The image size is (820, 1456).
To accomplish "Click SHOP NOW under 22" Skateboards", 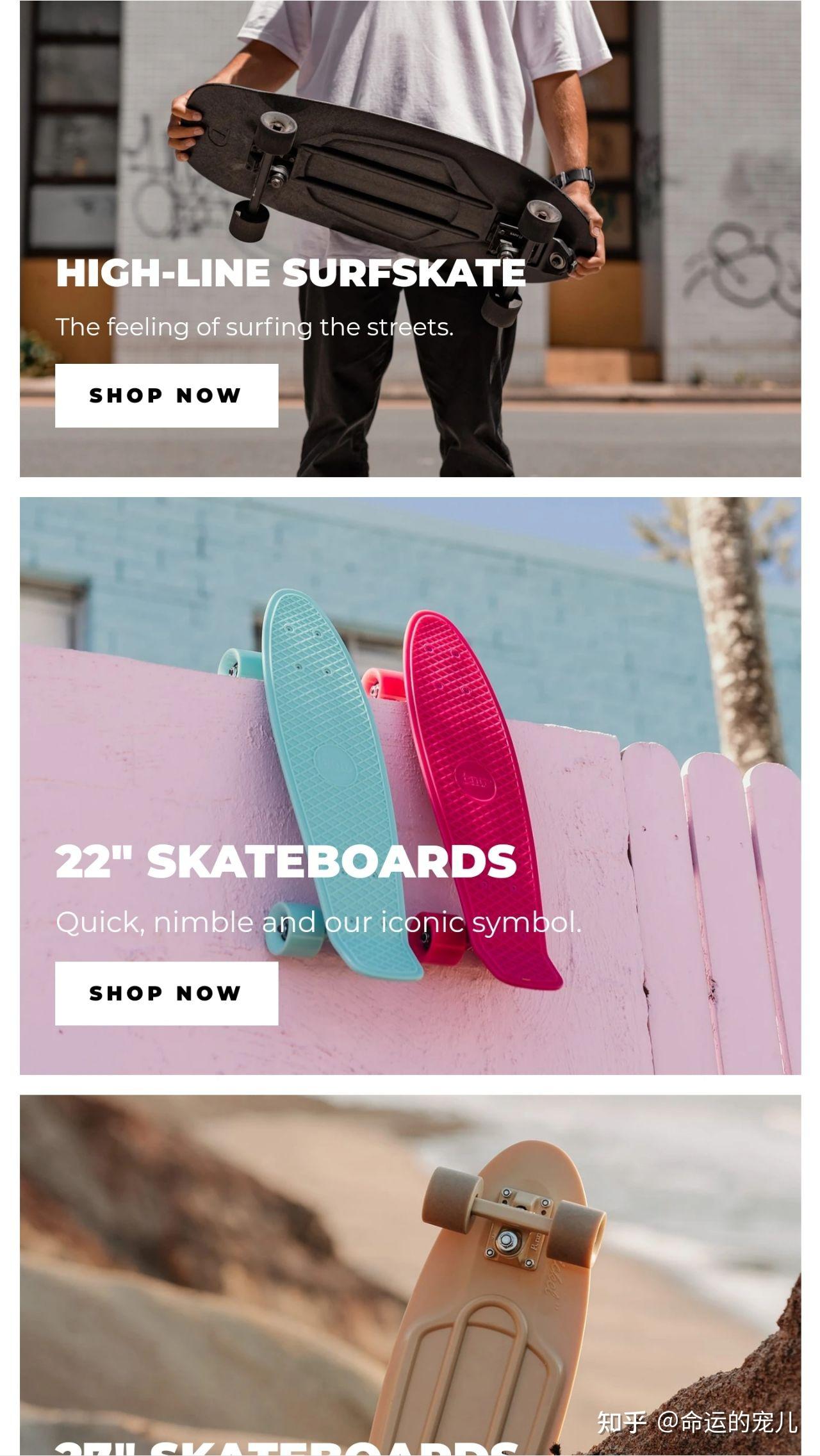I will (167, 993).
